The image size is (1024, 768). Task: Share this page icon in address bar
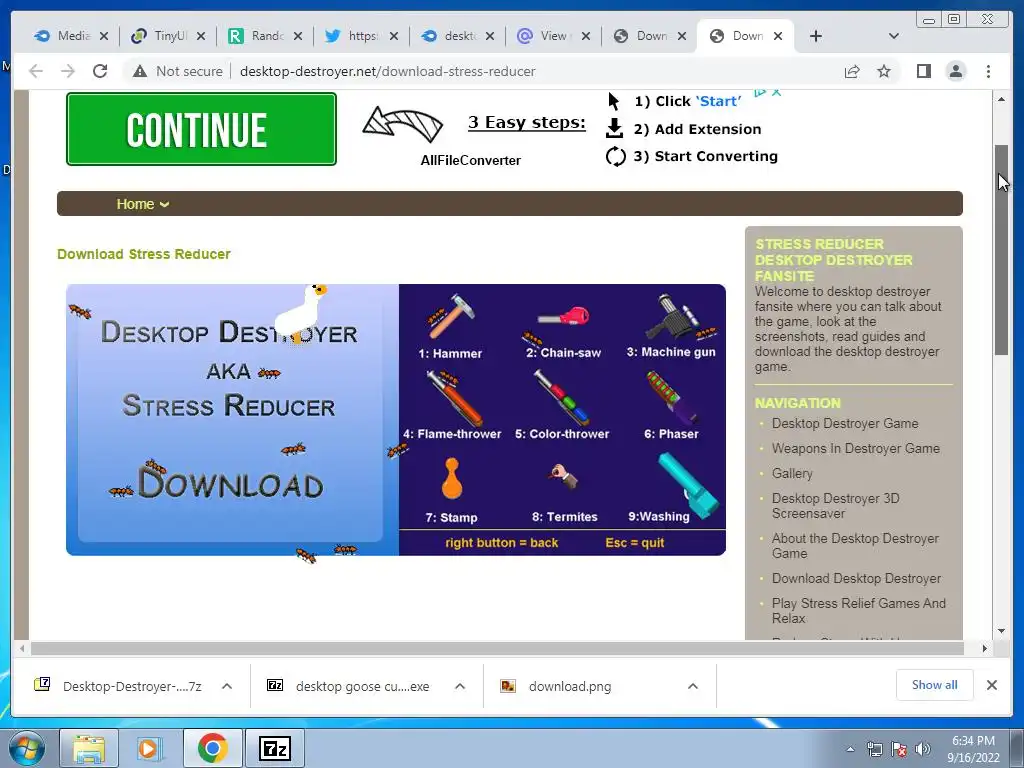pyautogui.click(x=852, y=71)
